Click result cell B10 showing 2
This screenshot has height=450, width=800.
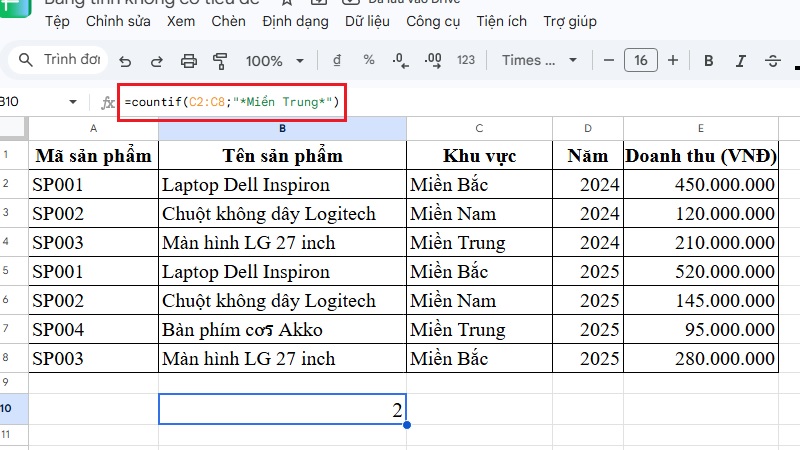tap(282, 409)
